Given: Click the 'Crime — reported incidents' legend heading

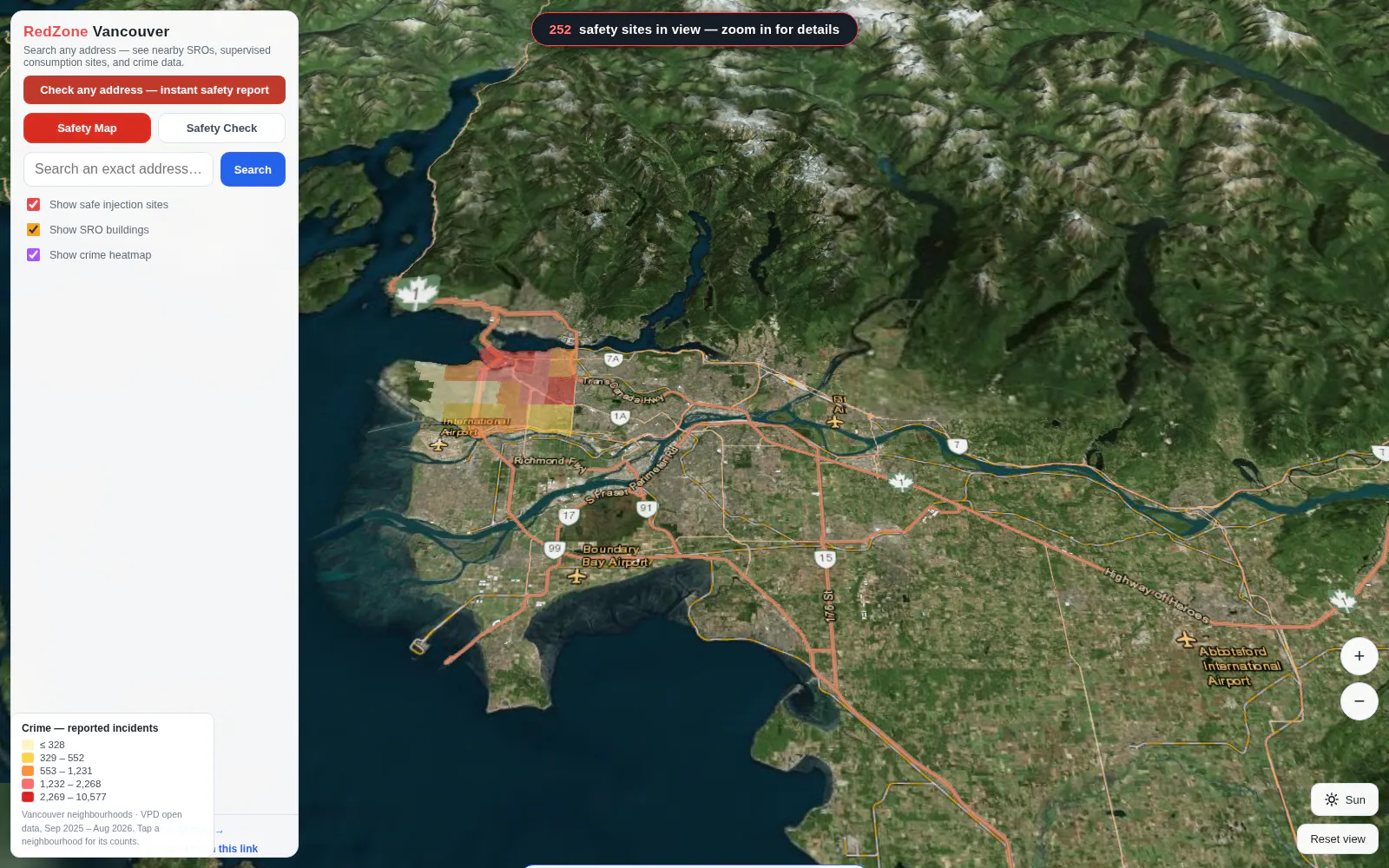Looking at the screenshot, I should tap(89, 728).
